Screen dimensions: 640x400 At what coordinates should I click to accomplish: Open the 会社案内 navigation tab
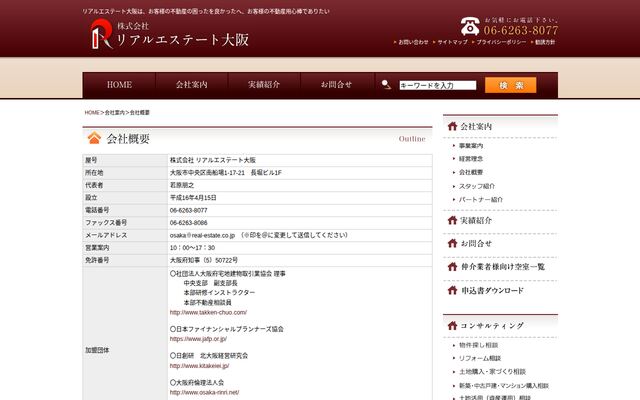[191, 85]
